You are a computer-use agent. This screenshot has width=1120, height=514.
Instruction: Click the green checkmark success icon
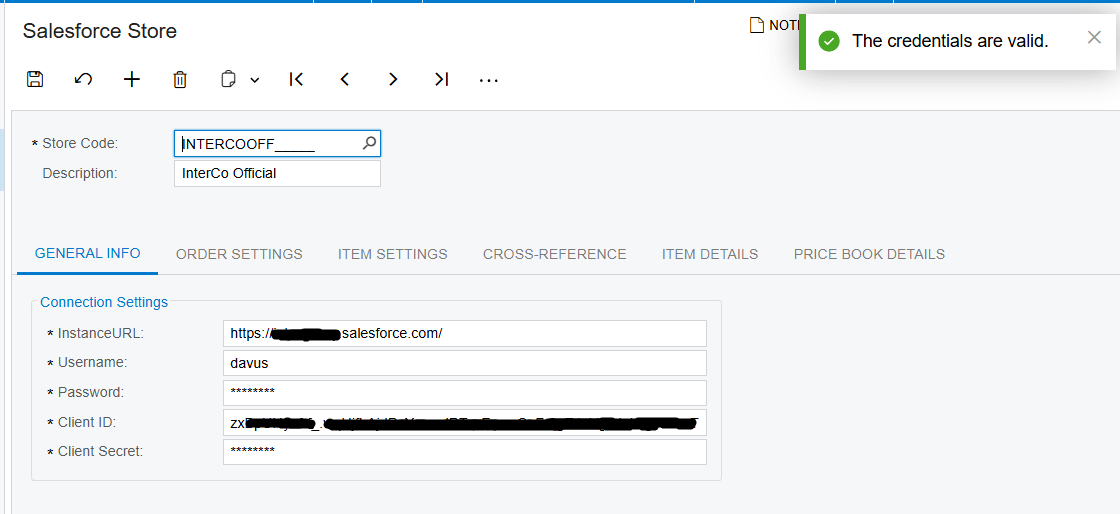click(829, 41)
